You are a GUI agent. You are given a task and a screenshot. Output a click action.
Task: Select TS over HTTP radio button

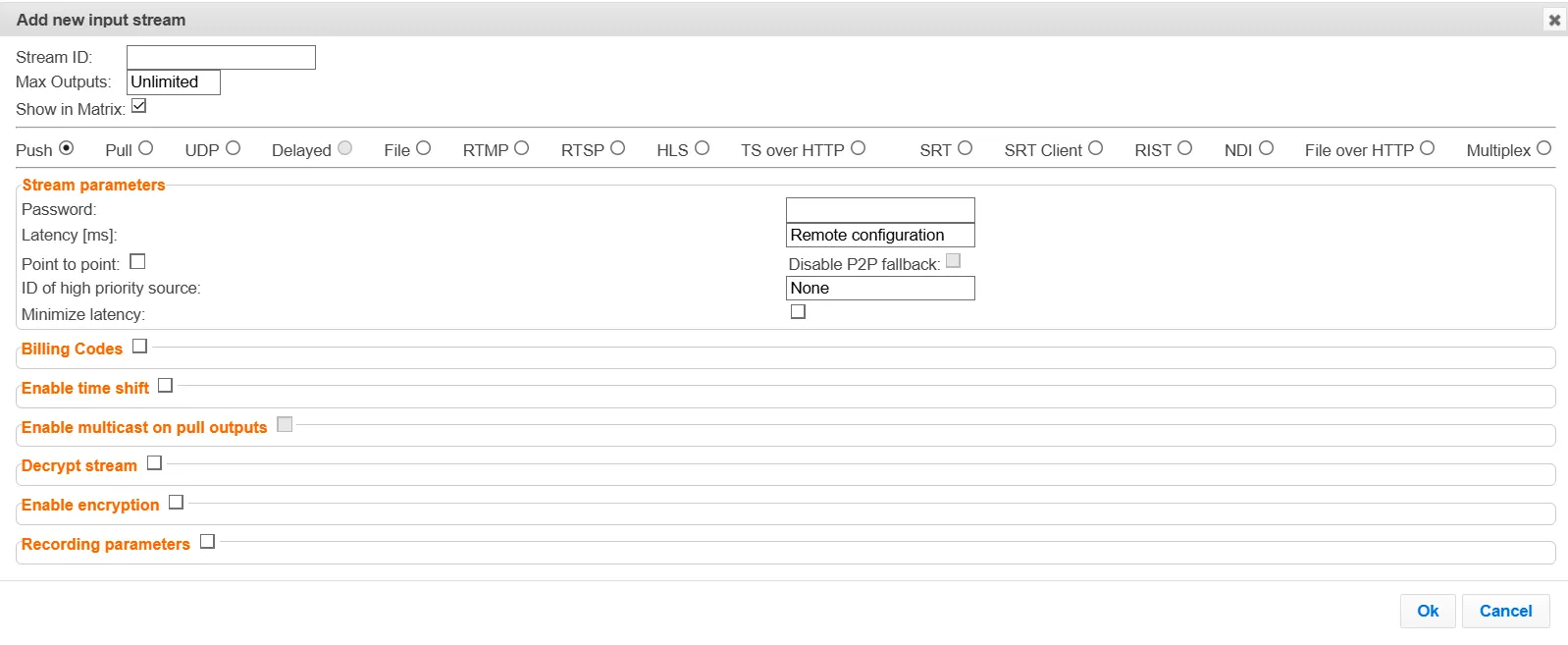(859, 148)
